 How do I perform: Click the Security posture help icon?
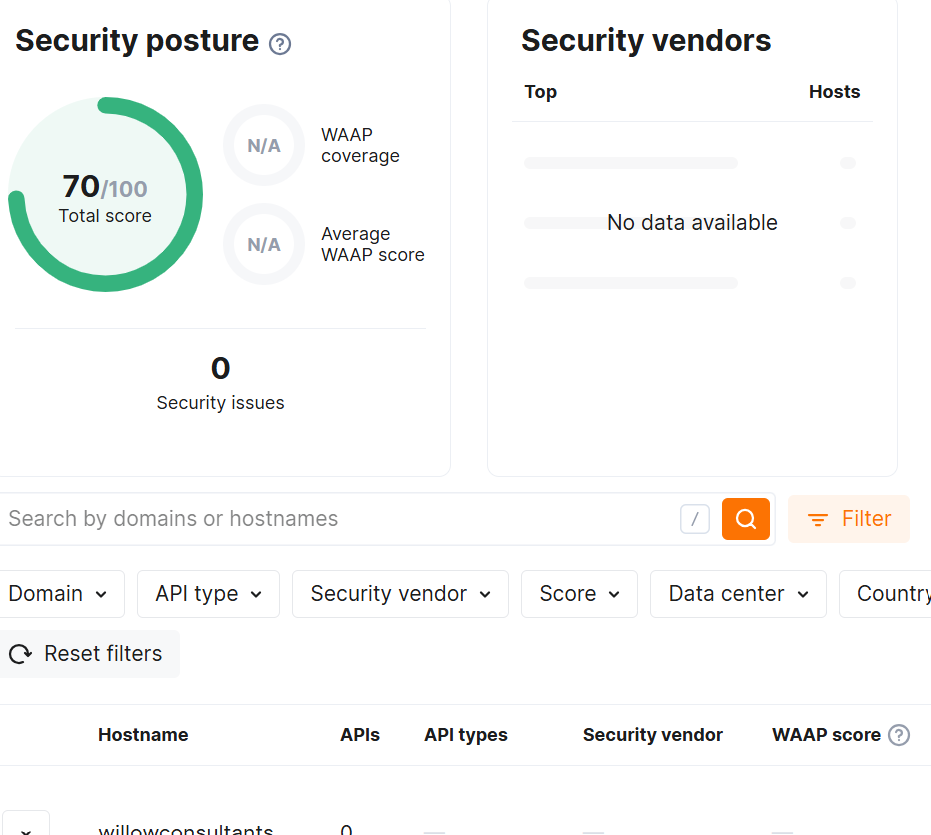(280, 43)
